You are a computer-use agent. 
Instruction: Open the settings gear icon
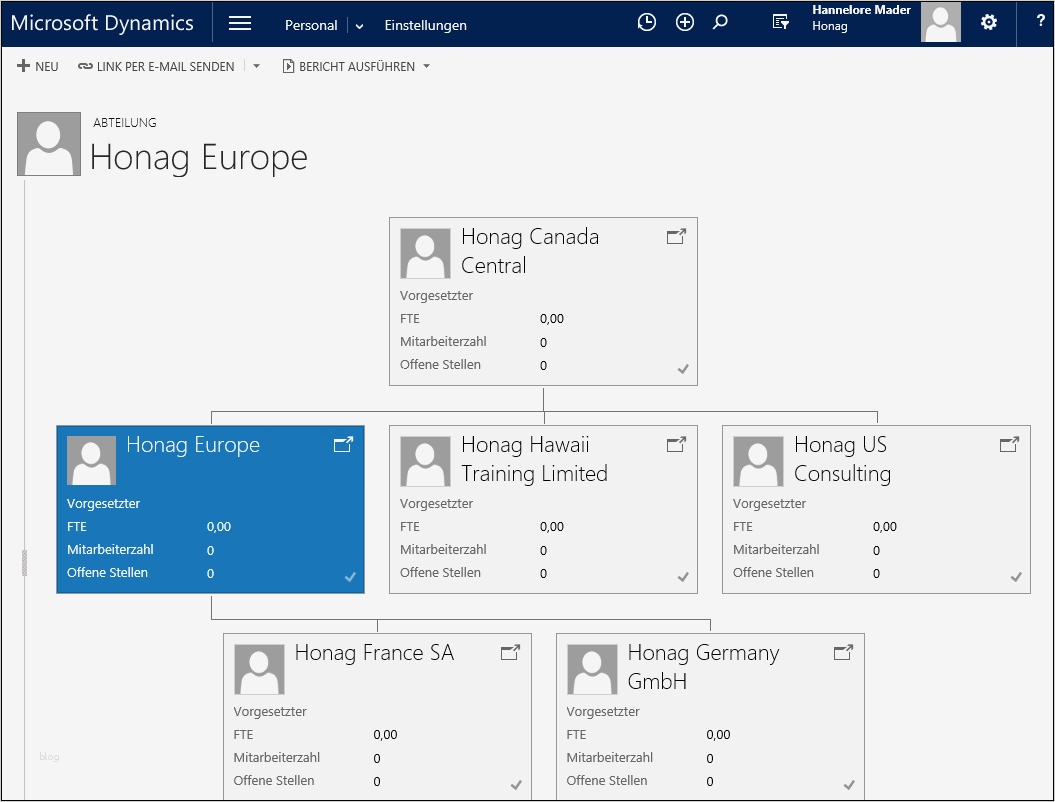989,23
